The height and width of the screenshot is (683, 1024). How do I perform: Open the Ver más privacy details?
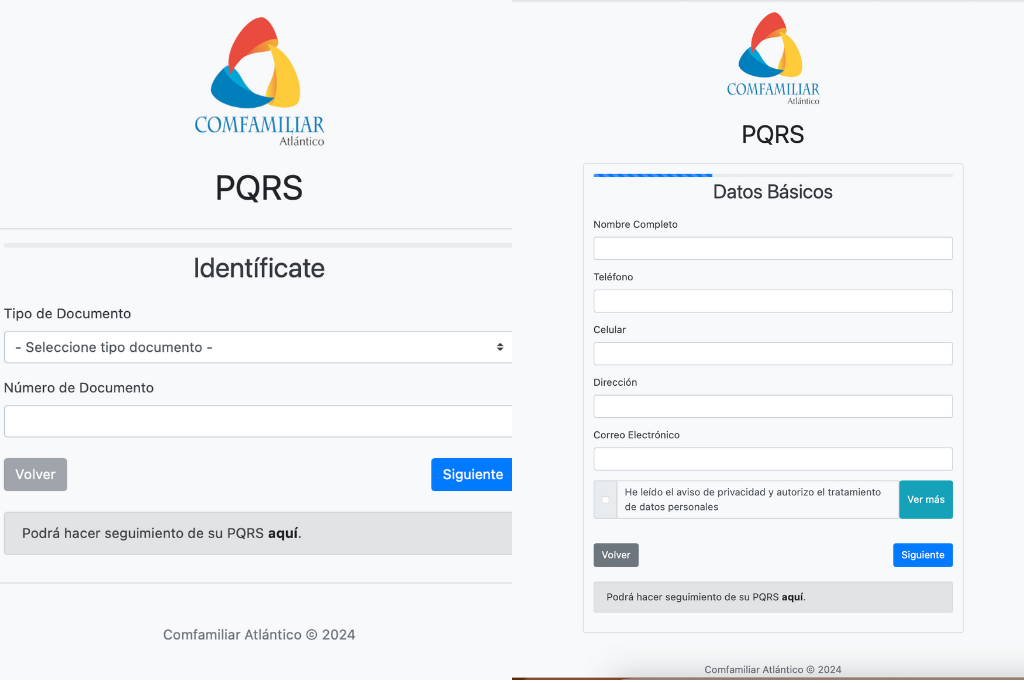(x=925, y=499)
